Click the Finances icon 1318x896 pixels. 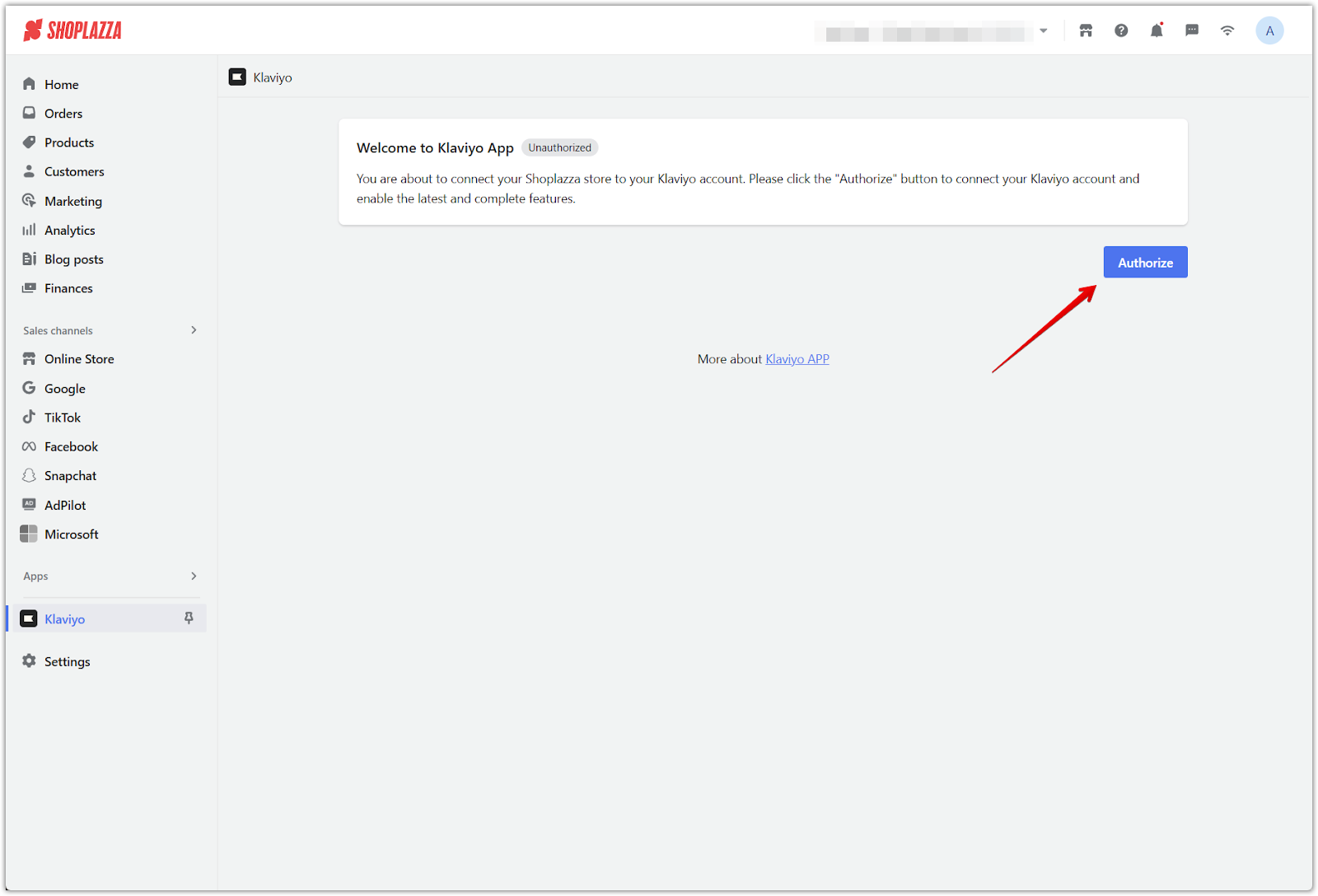(29, 288)
